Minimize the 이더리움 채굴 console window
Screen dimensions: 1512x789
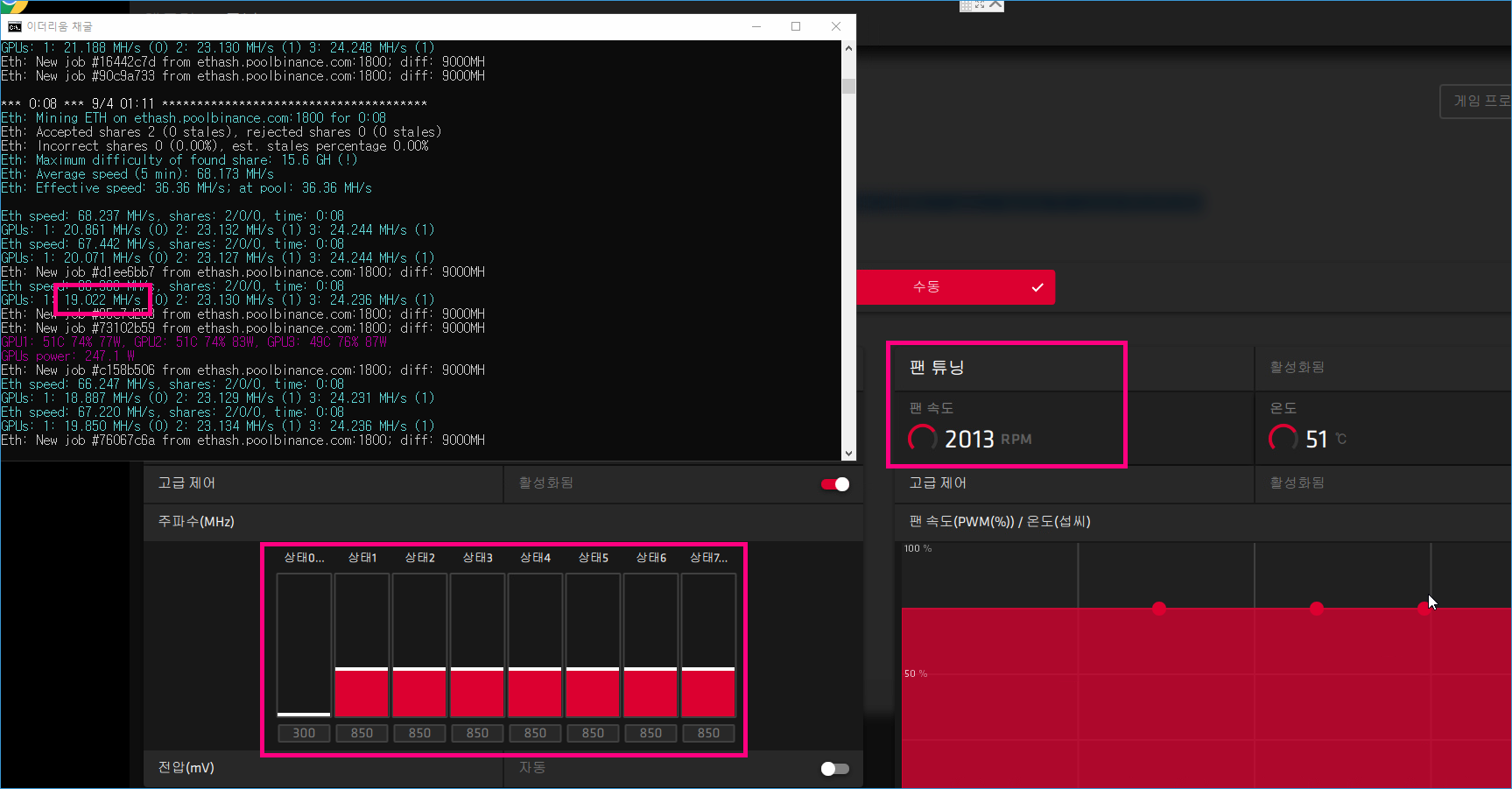(x=756, y=26)
